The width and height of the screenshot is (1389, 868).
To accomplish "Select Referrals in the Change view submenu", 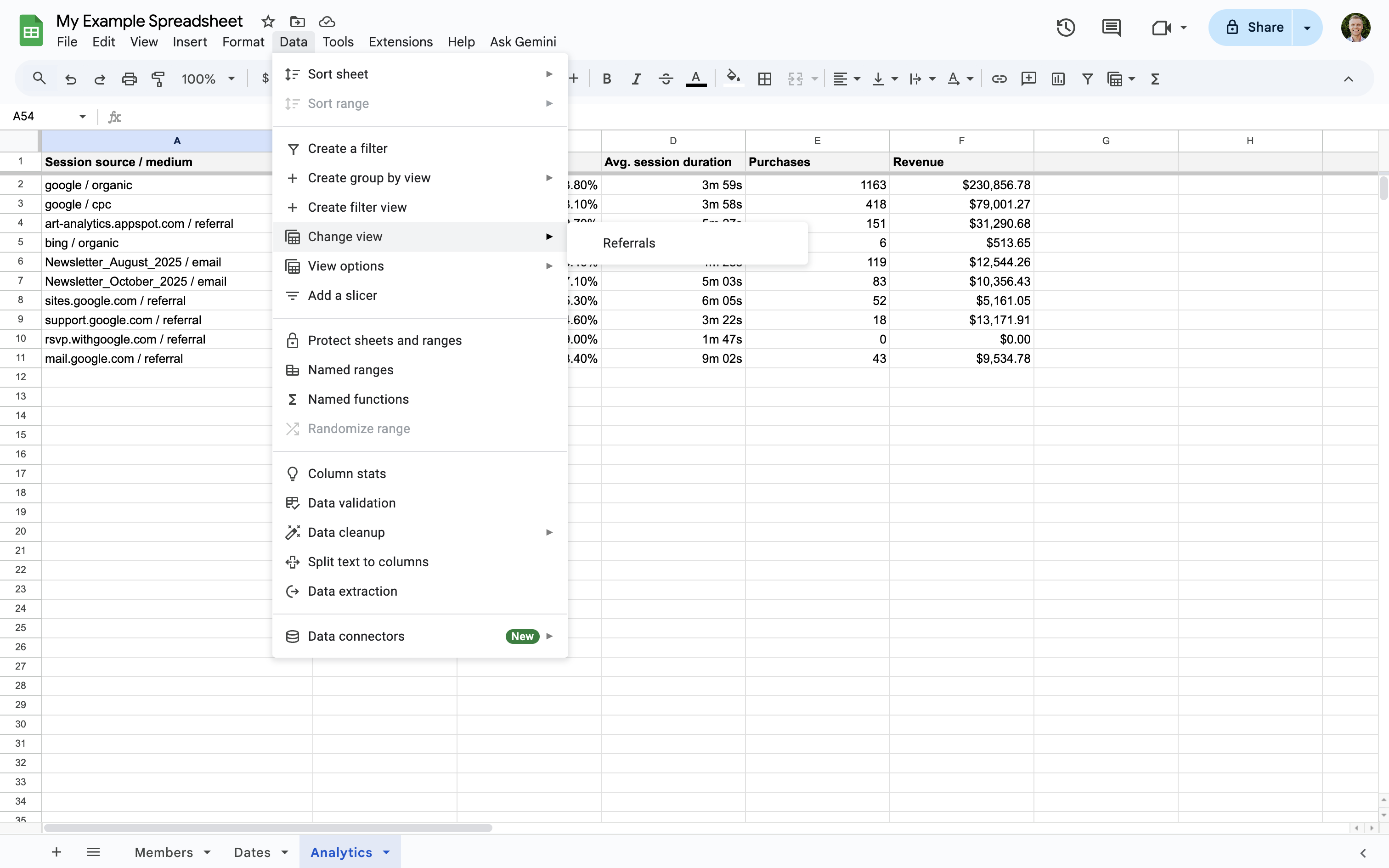I will [x=629, y=243].
